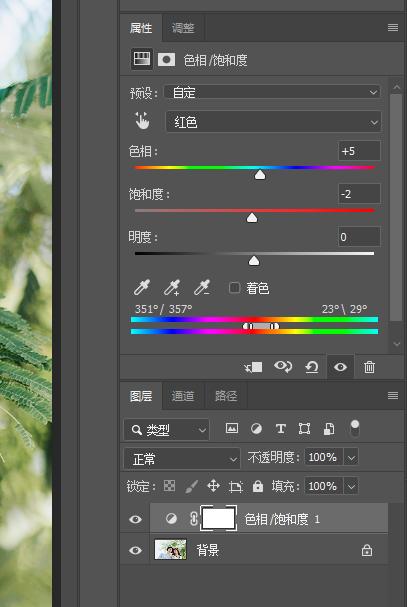The image size is (407, 607).
Task: Switch to the 通道 tab
Action: coord(183,396)
